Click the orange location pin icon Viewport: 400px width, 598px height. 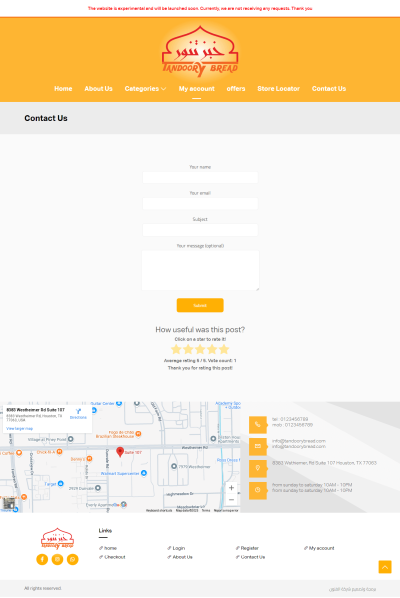tap(258, 468)
